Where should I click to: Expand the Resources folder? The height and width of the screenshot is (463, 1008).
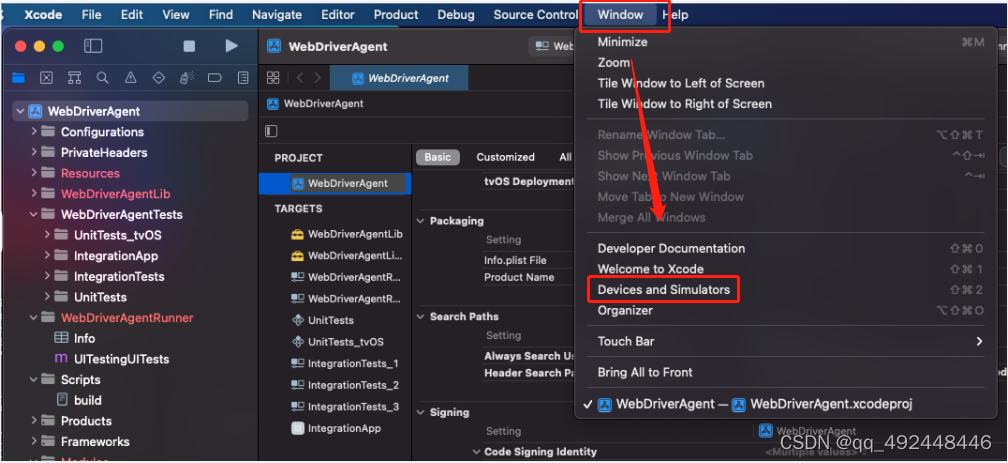coord(34,173)
